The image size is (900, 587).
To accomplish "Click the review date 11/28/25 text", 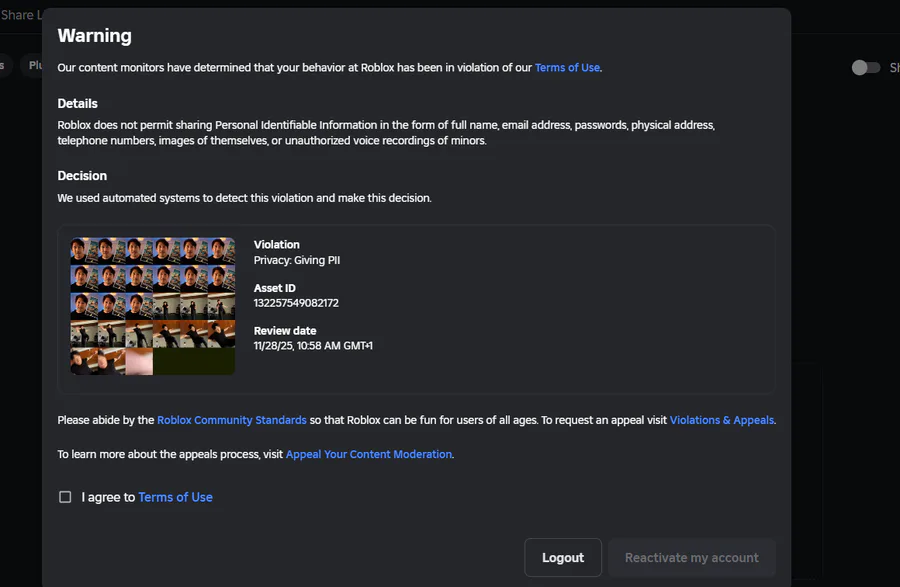I will click(x=313, y=346).
